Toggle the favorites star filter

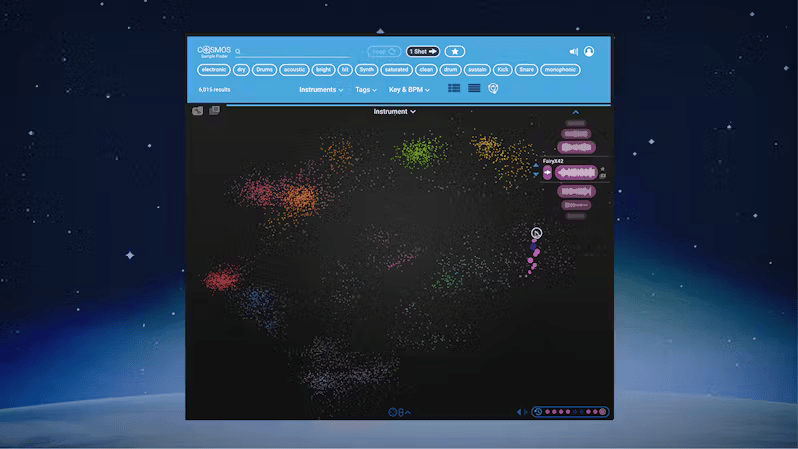tap(454, 51)
